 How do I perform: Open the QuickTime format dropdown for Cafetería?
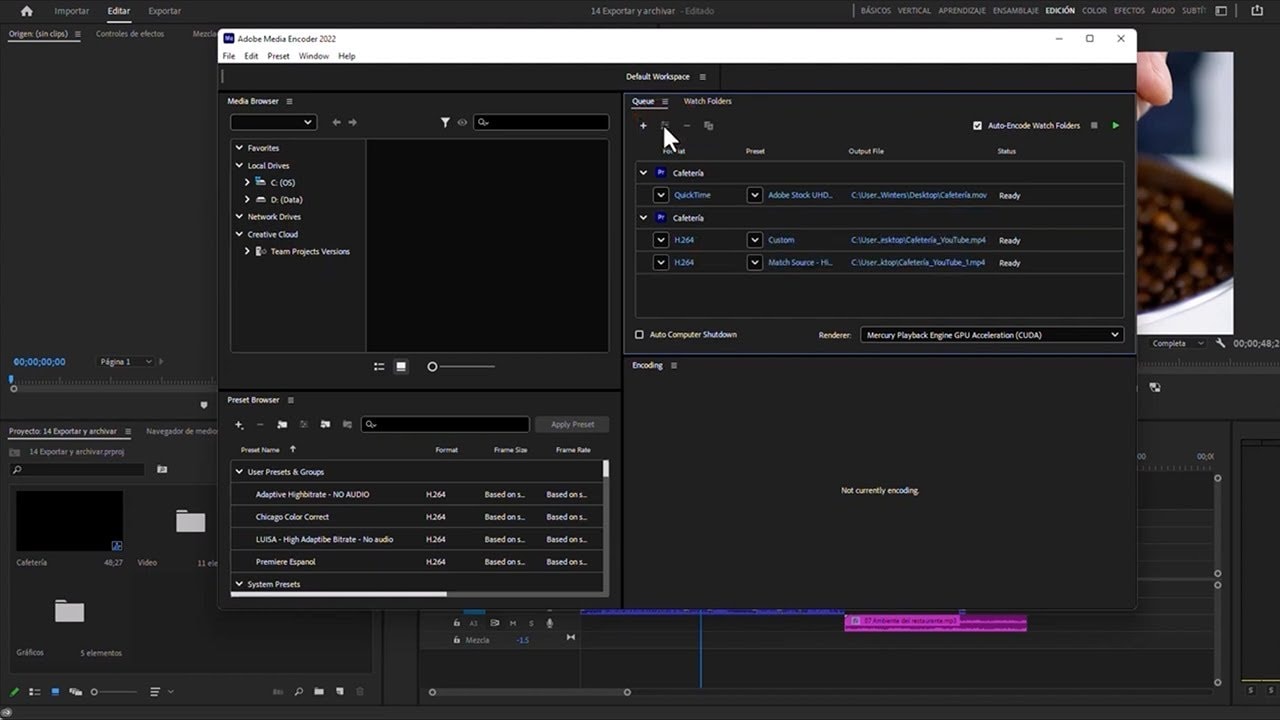[660, 194]
